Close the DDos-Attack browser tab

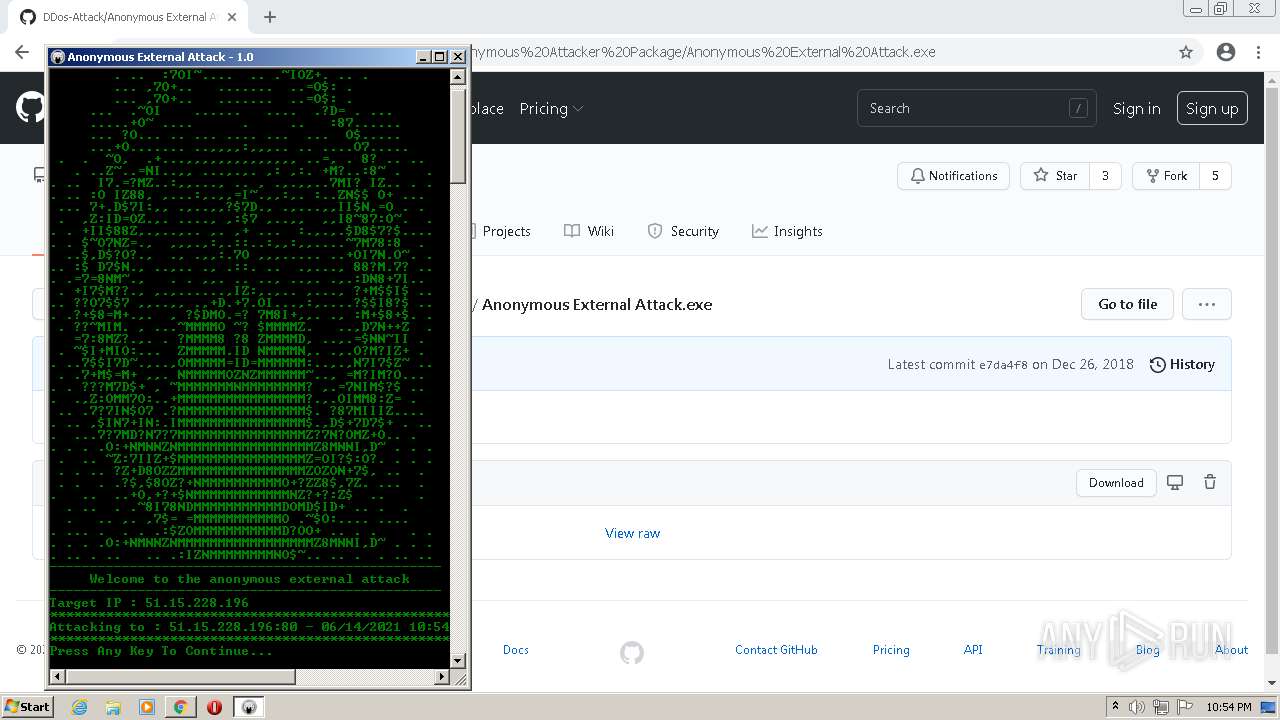pos(233,17)
